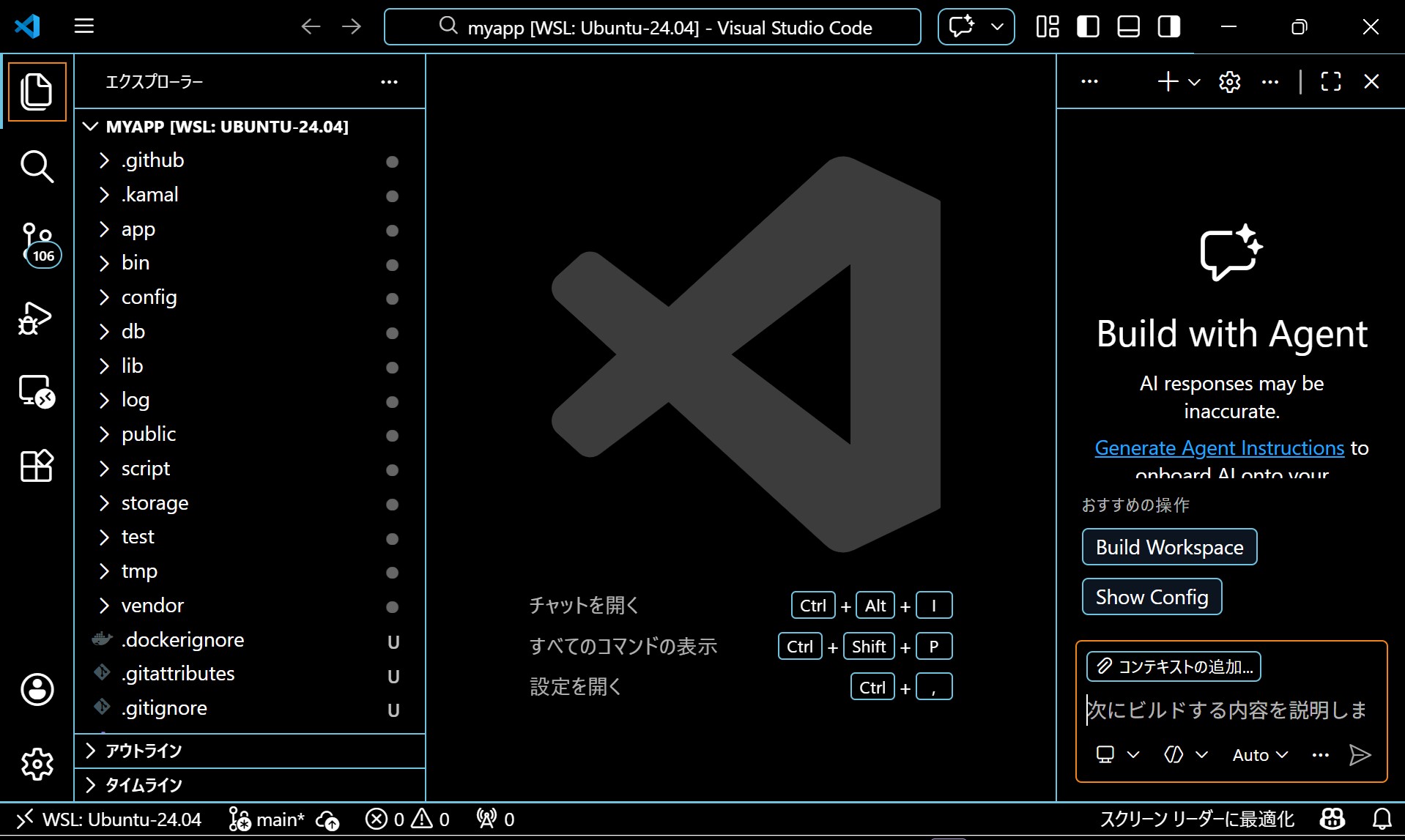Click the Manage gear in activity bar

pyautogui.click(x=37, y=764)
